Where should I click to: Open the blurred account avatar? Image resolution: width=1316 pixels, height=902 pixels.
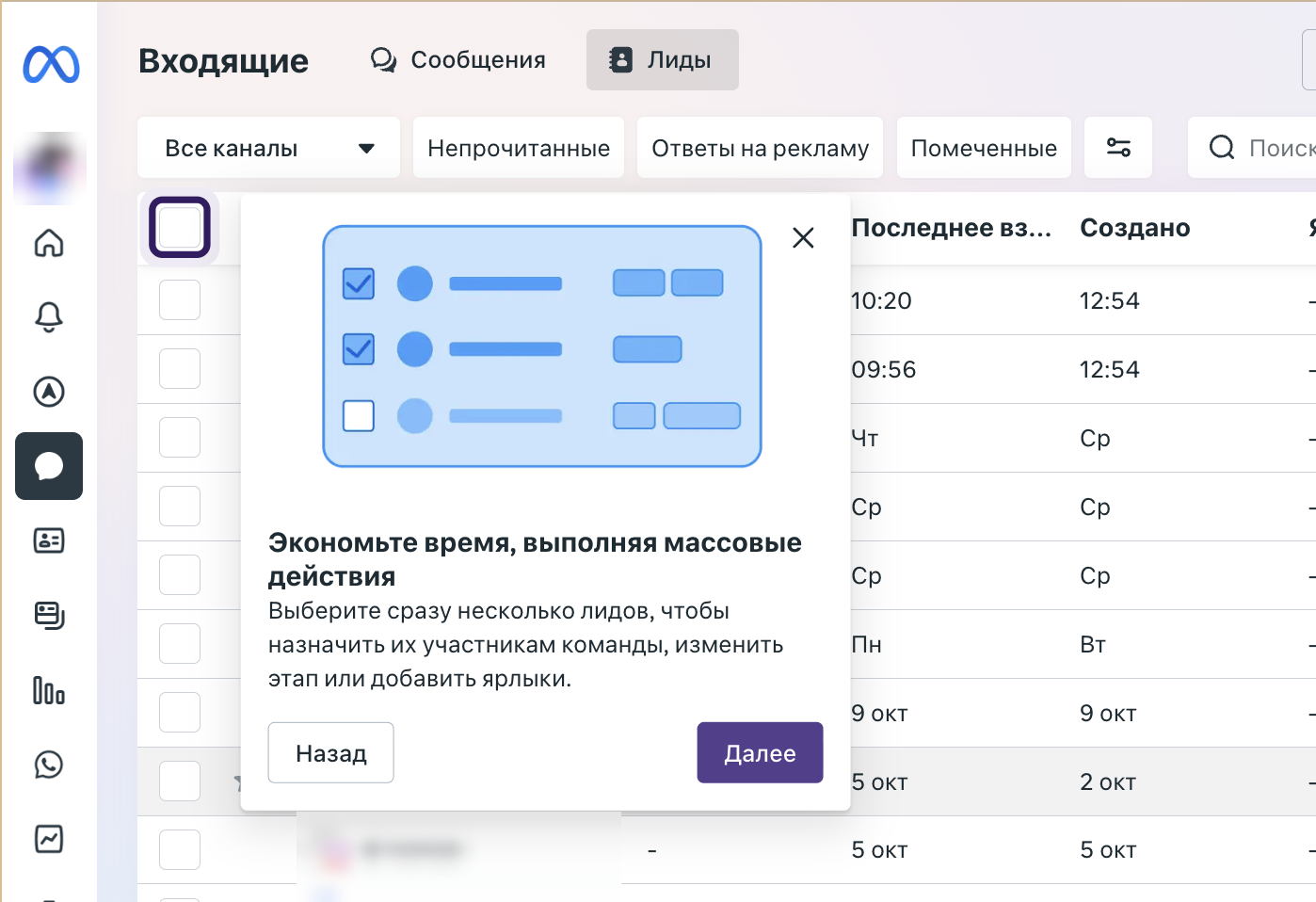coord(50,169)
